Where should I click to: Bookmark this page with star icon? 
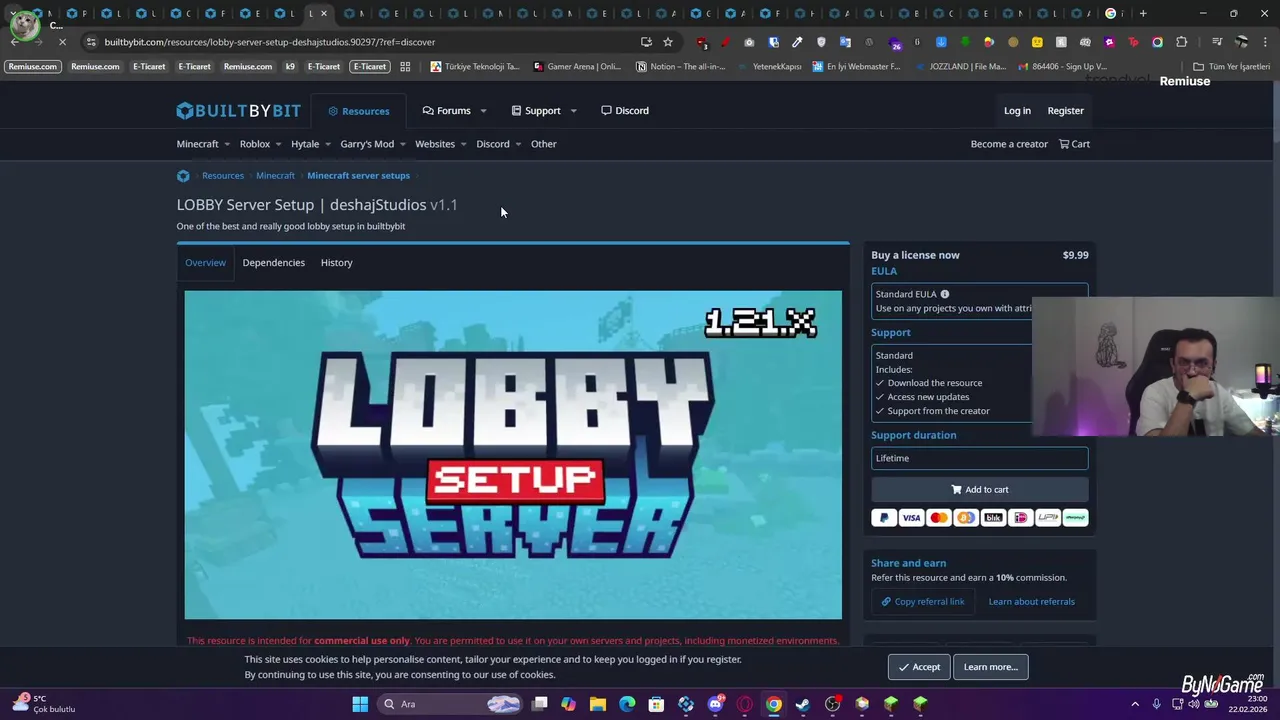tap(668, 42)
